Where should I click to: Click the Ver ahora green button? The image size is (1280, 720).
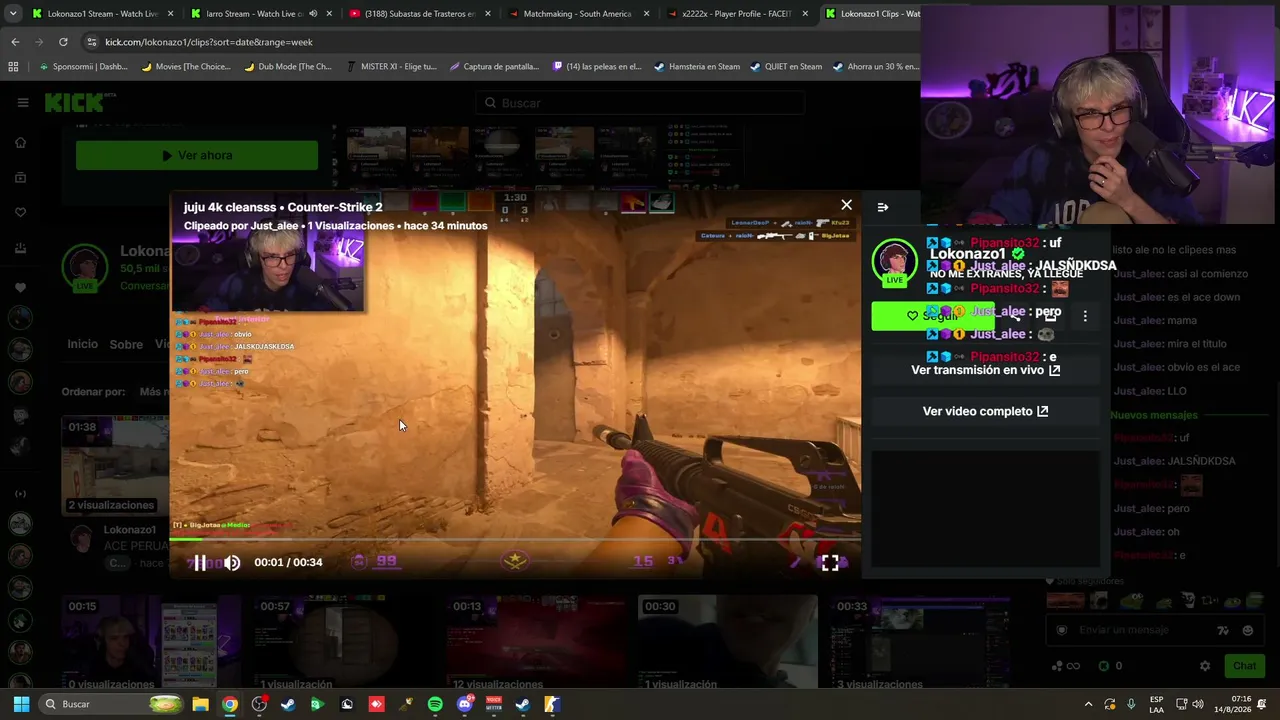(x=197, y=155)
